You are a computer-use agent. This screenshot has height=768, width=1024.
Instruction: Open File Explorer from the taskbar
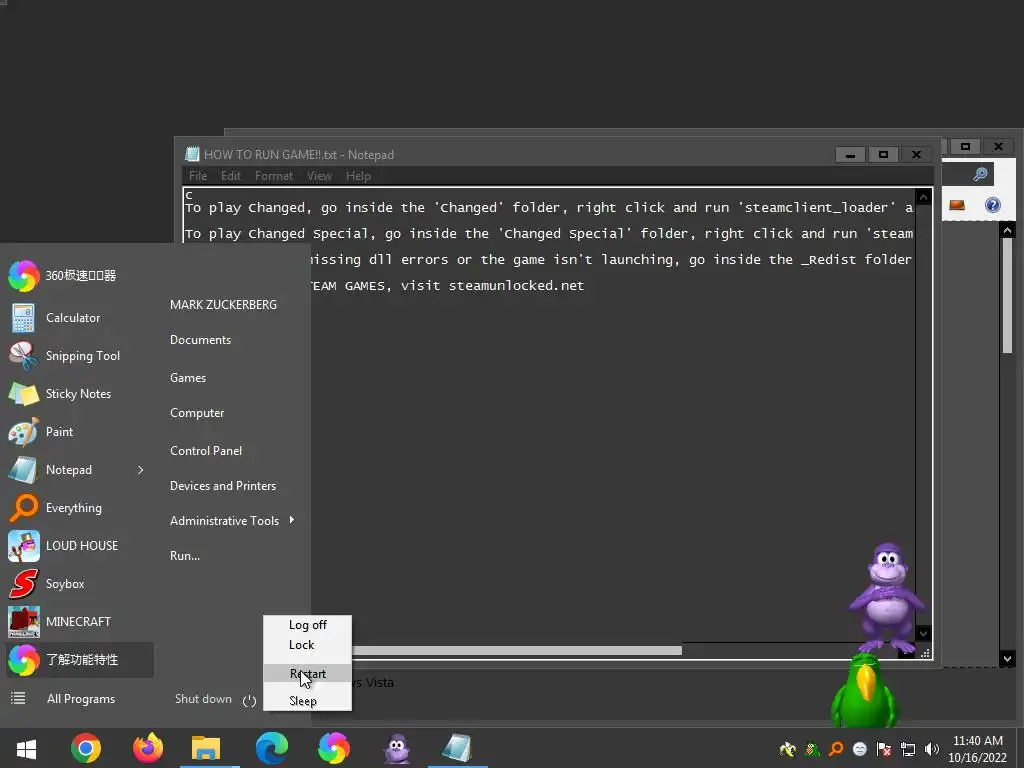(x=206, y=748)
